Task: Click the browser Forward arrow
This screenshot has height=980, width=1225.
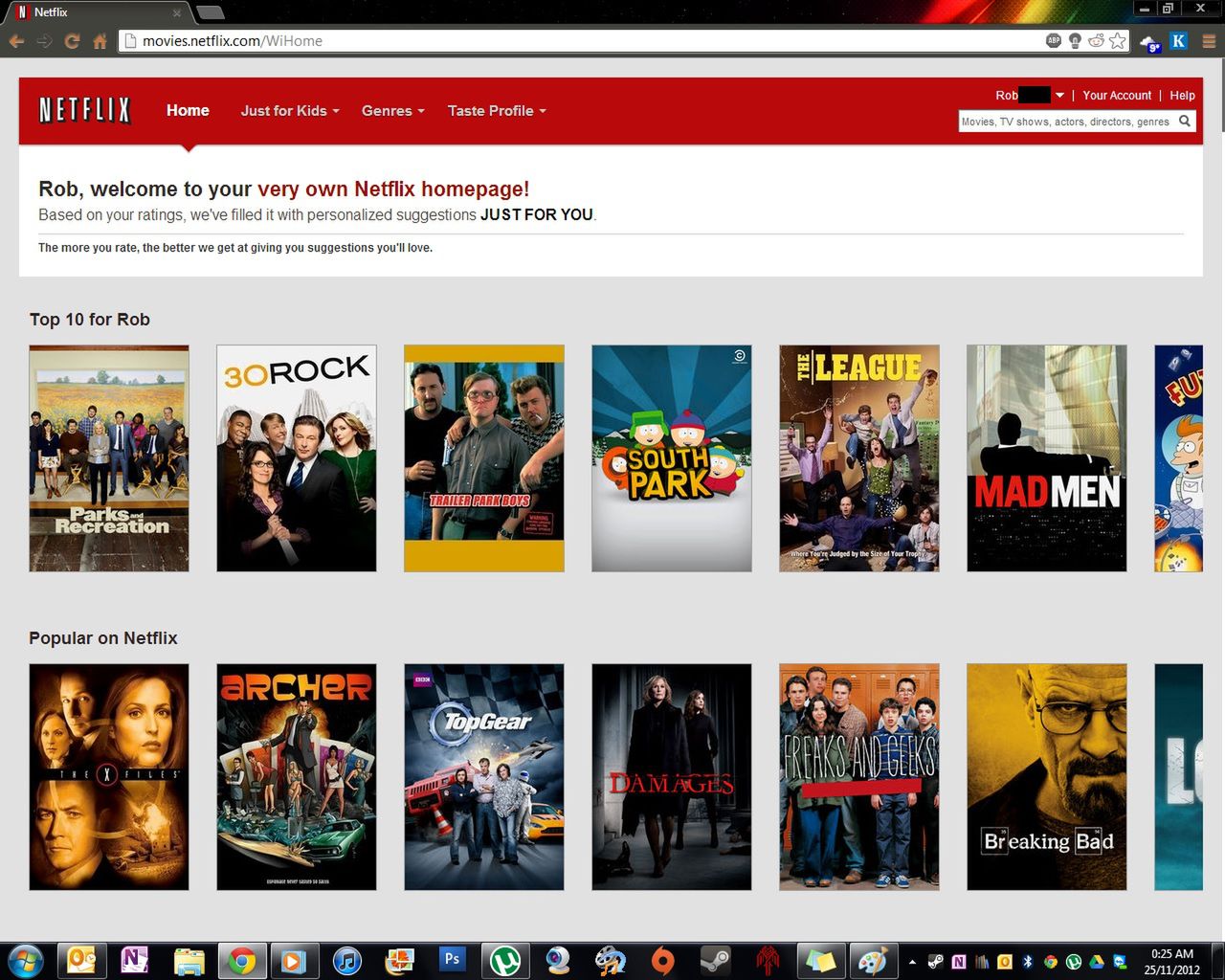Action: click(x=44, y=41)
